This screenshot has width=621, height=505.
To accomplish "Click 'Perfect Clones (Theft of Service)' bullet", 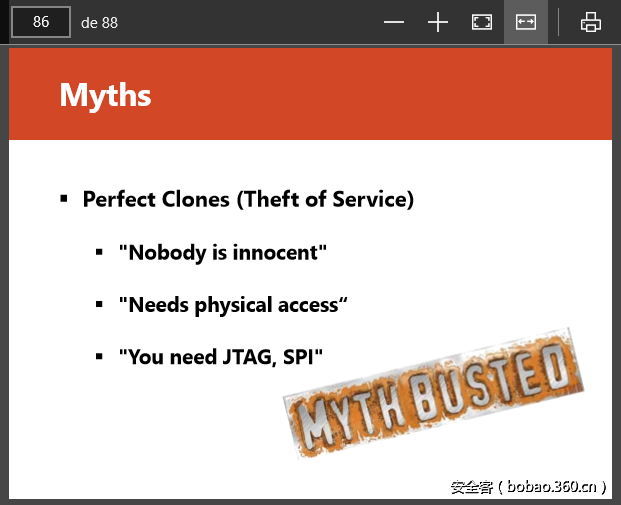I will click(x=248, y=199).
